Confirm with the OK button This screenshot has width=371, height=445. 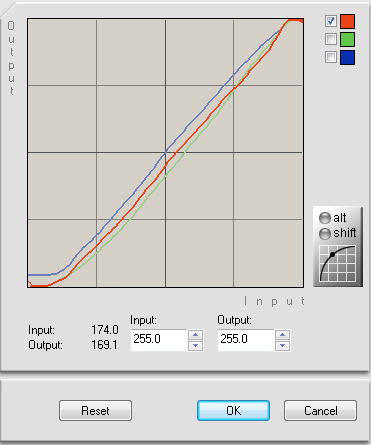click(x=233, y=411)
